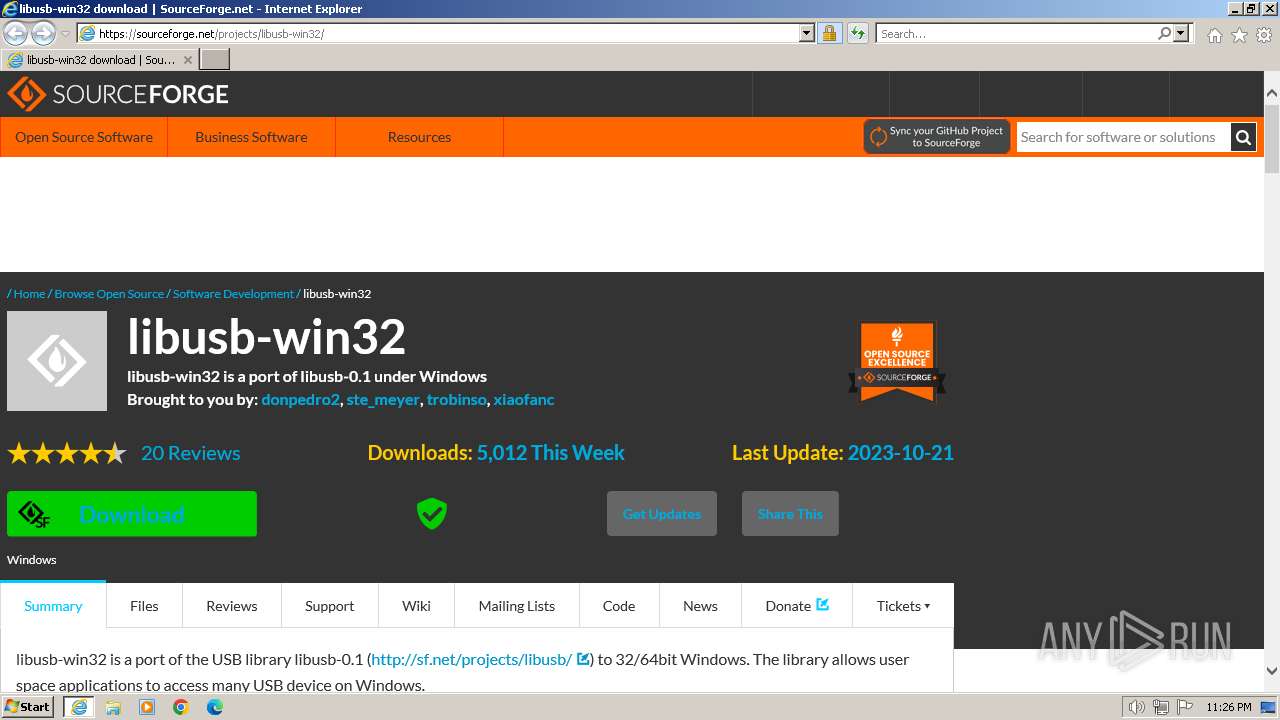
Task: Click the network tray icon
Action: point(1160,707)
